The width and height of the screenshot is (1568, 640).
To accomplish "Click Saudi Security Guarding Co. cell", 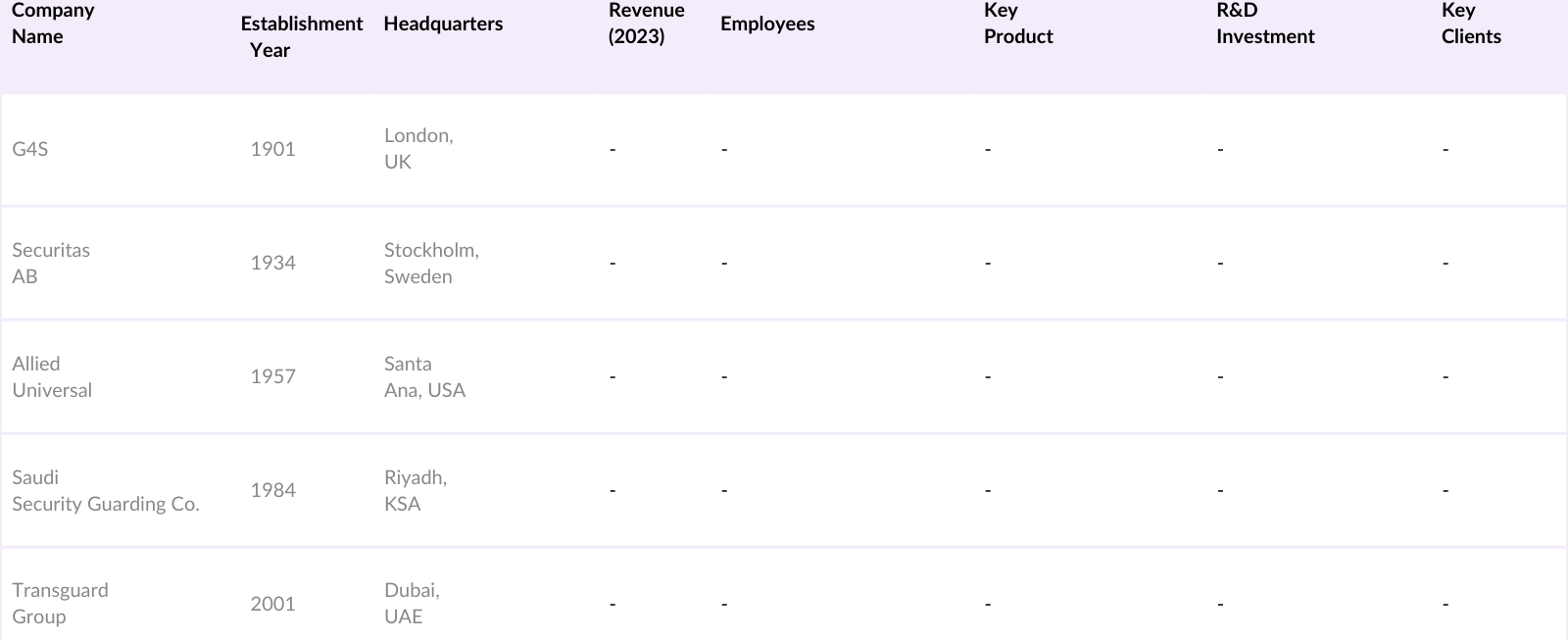I will coord(106,490).
